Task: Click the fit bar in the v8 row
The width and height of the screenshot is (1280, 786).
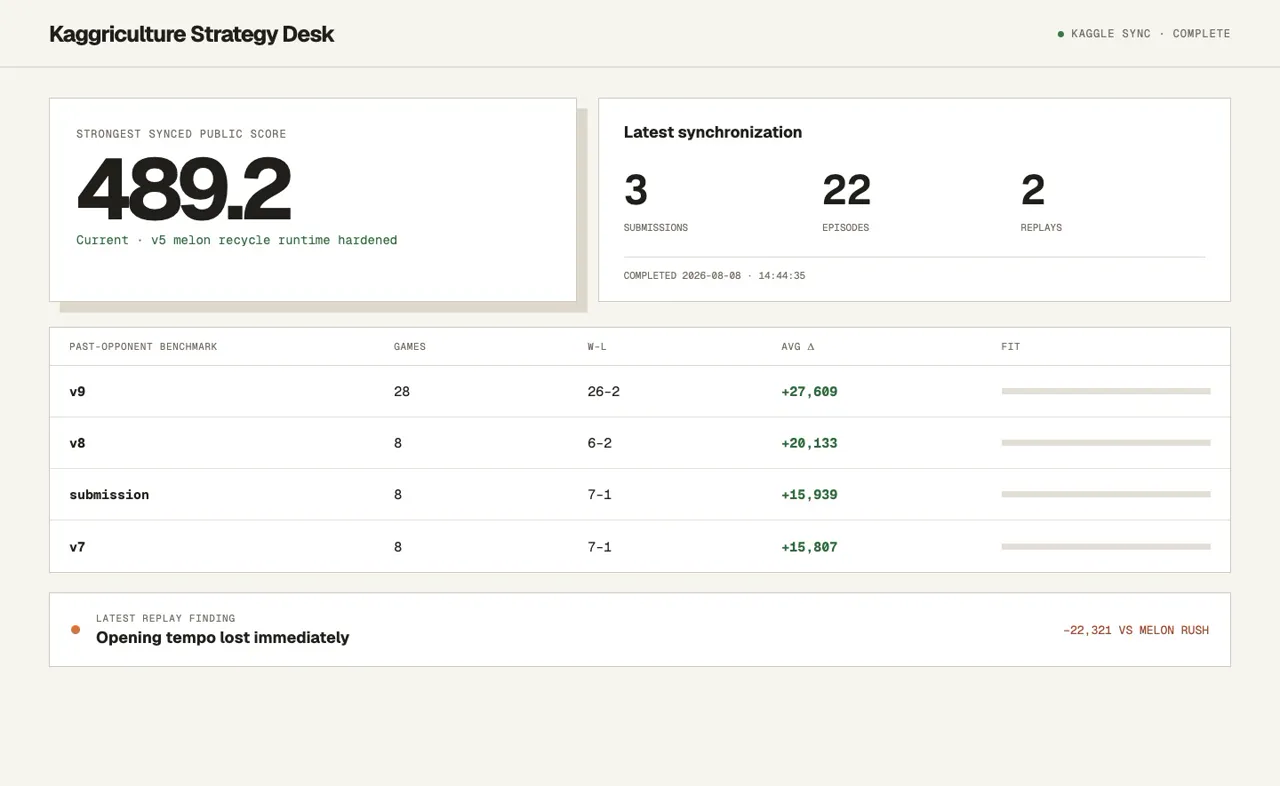Action: (1106, 442)
